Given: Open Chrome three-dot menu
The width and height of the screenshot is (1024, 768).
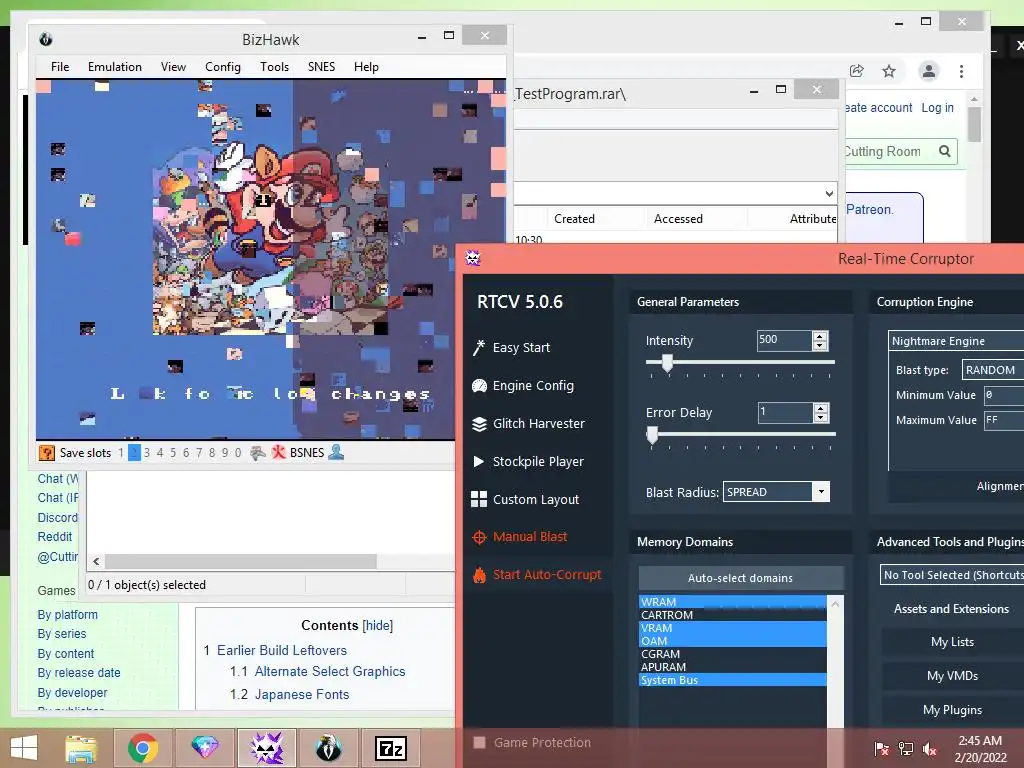Looking at the screenshot, I should (961, 71).
